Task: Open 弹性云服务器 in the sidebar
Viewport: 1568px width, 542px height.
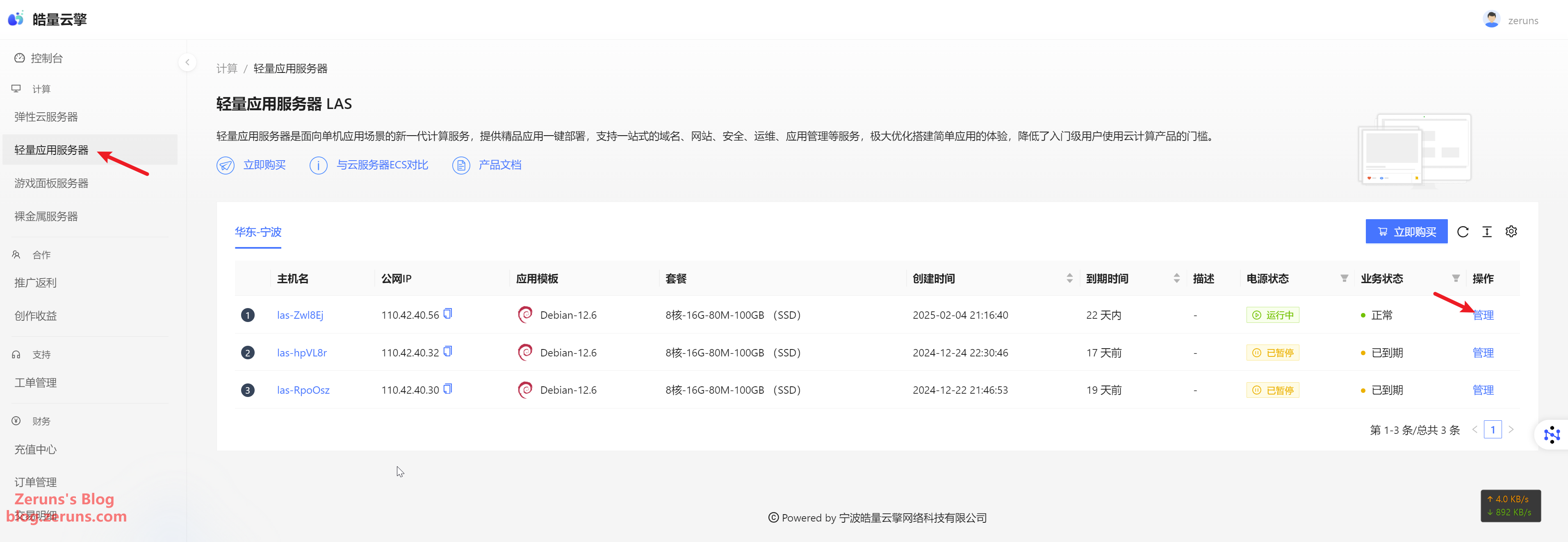Action: click(46, 117)
